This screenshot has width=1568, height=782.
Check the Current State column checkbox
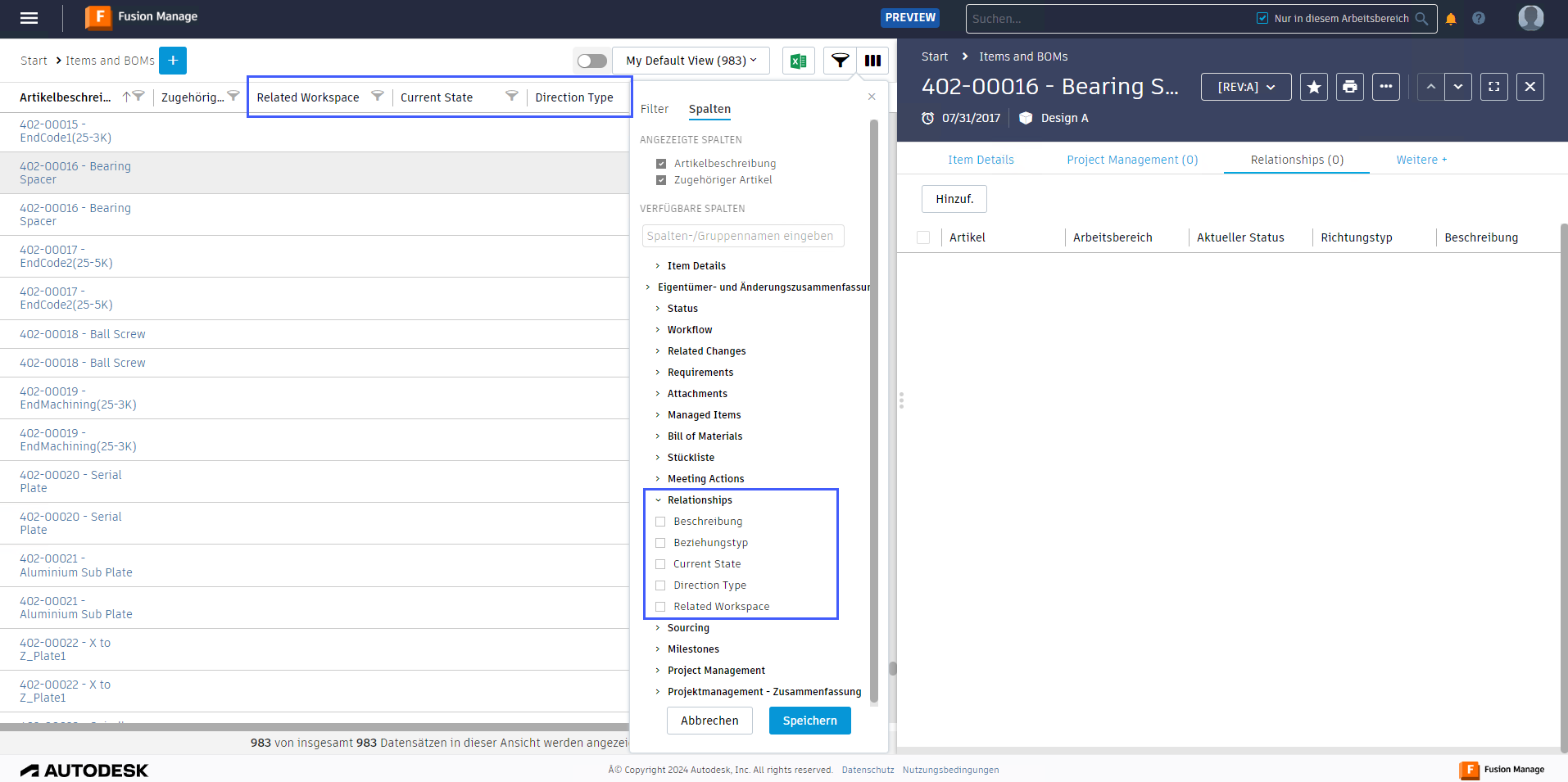click(660, 564)
